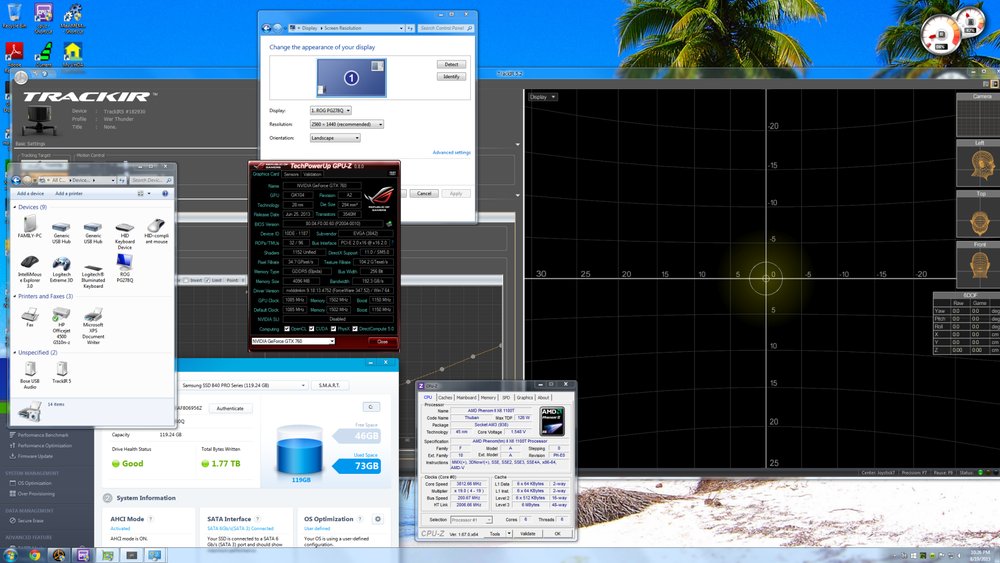1000x563 pixels.
Task: Click the SATA Interface help question mark
Action: tap(258, 519)
